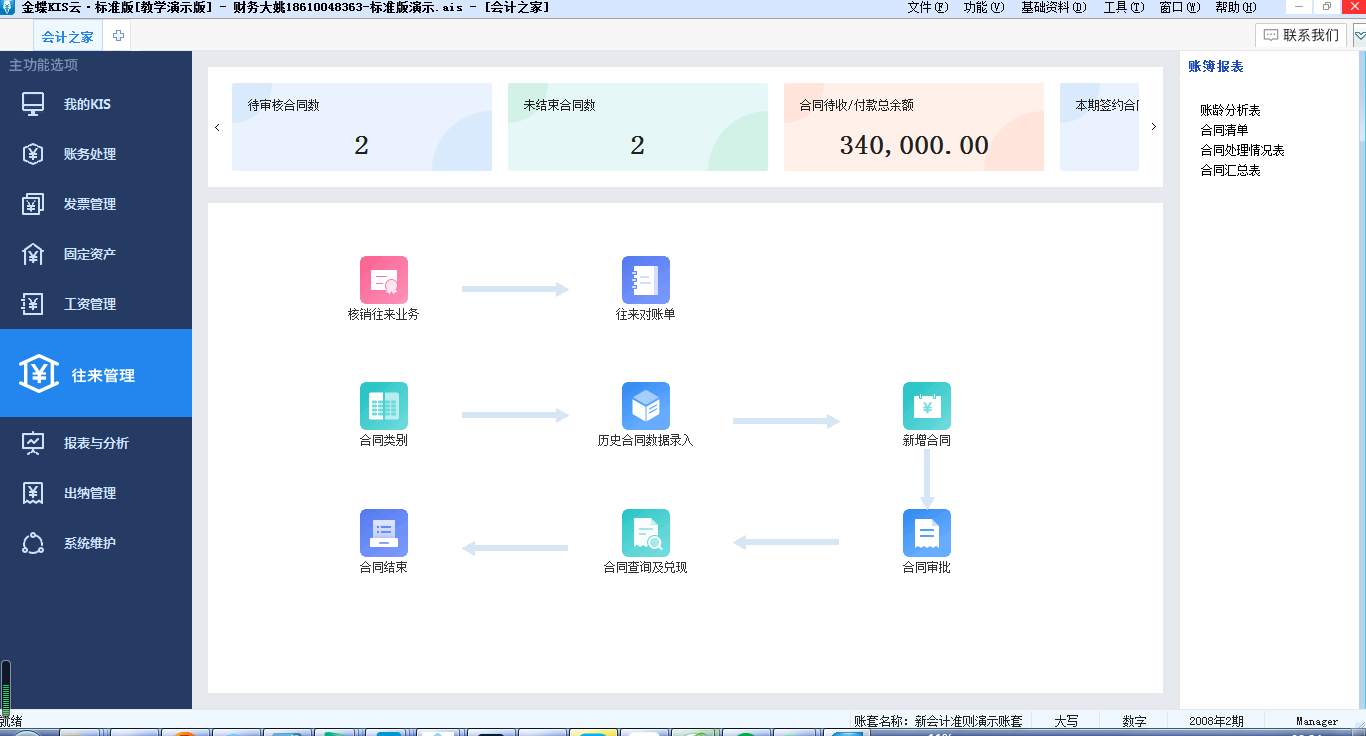Viewport: 1366px width, 736px height.
Task: Click 大写 caps indicator in status bar
Action: pyautogui.click(x=1067, y=721)
